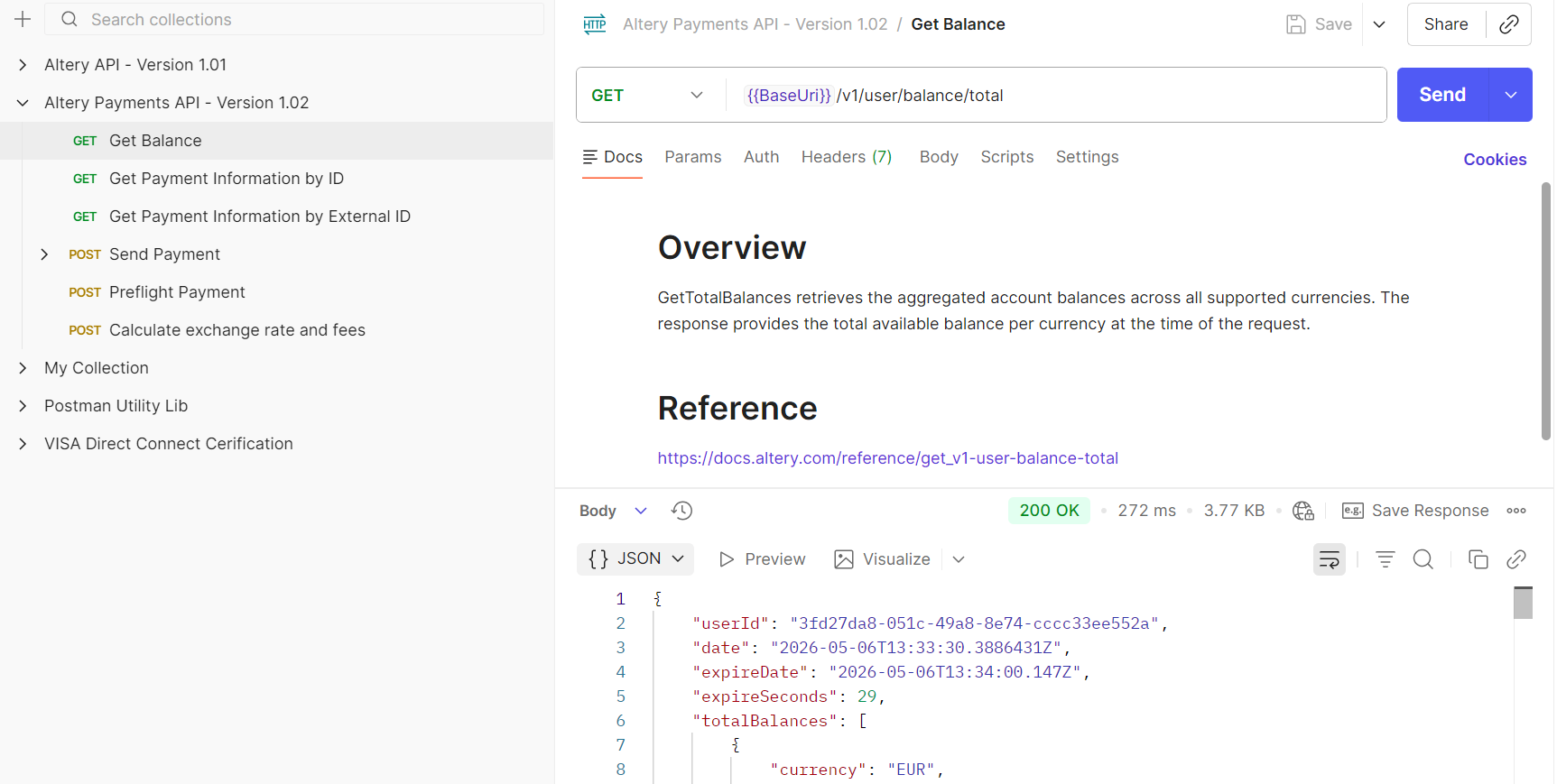Open JSON format dropdown
Screen dimensions: 1557x784
635,559
